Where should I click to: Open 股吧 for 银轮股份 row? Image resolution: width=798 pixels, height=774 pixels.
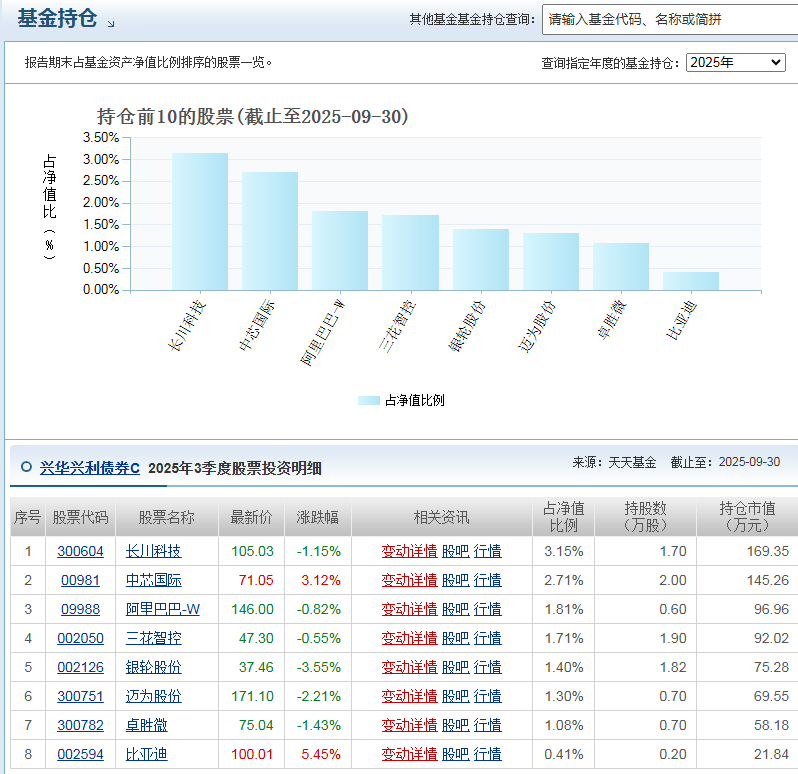(x=455, y=667)
